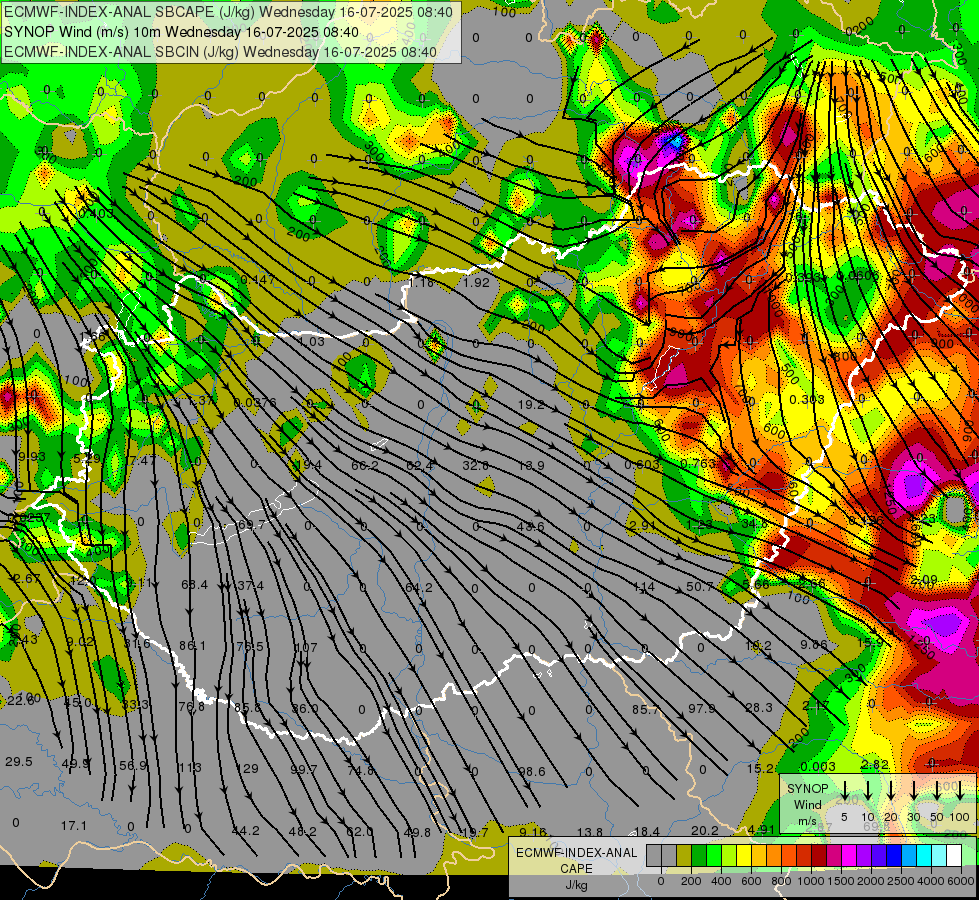Click the SBCIN value 129 on map
Viewport: 979px width, 900px height.
(248, 768)
